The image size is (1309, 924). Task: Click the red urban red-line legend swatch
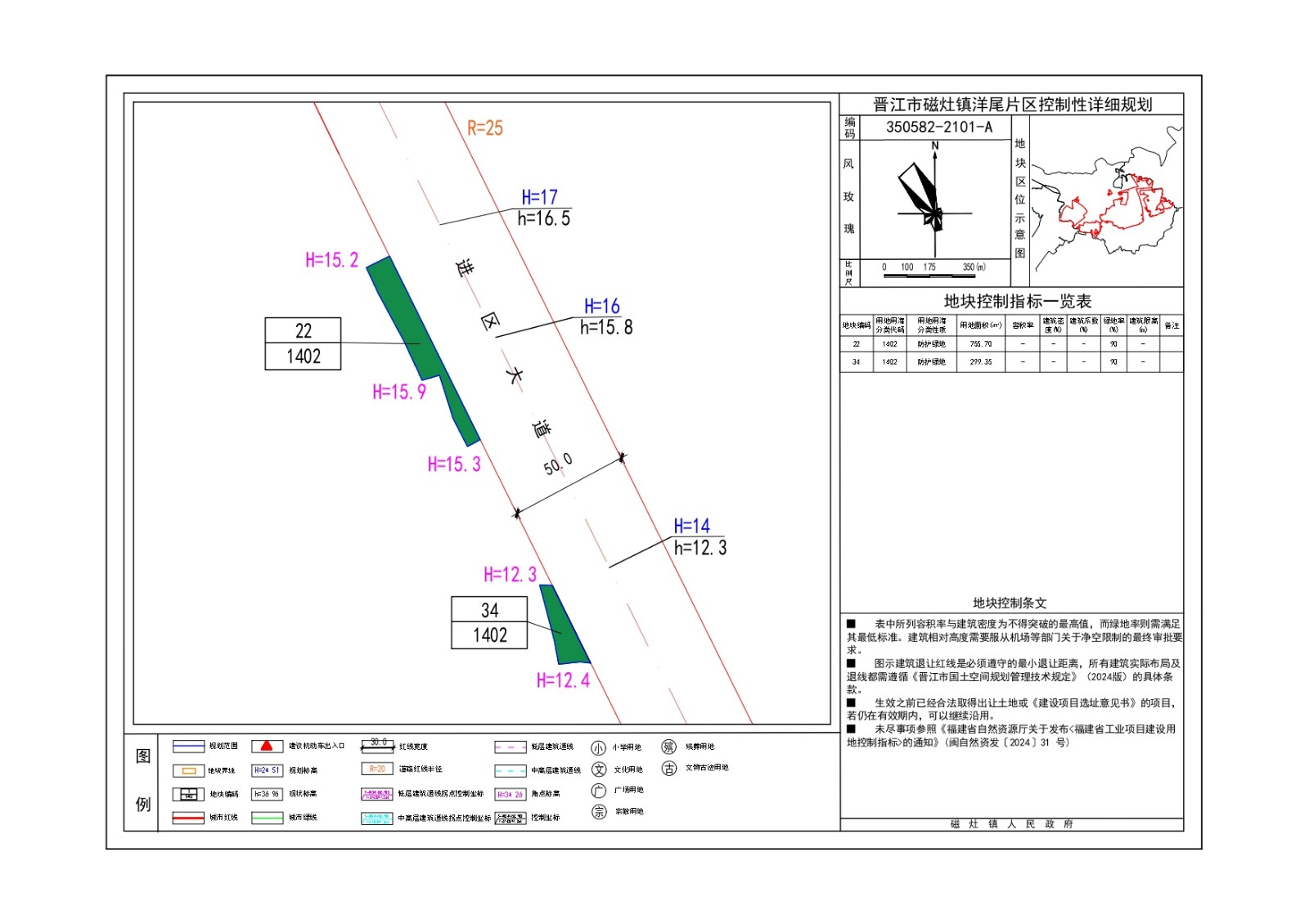[188, 818]
